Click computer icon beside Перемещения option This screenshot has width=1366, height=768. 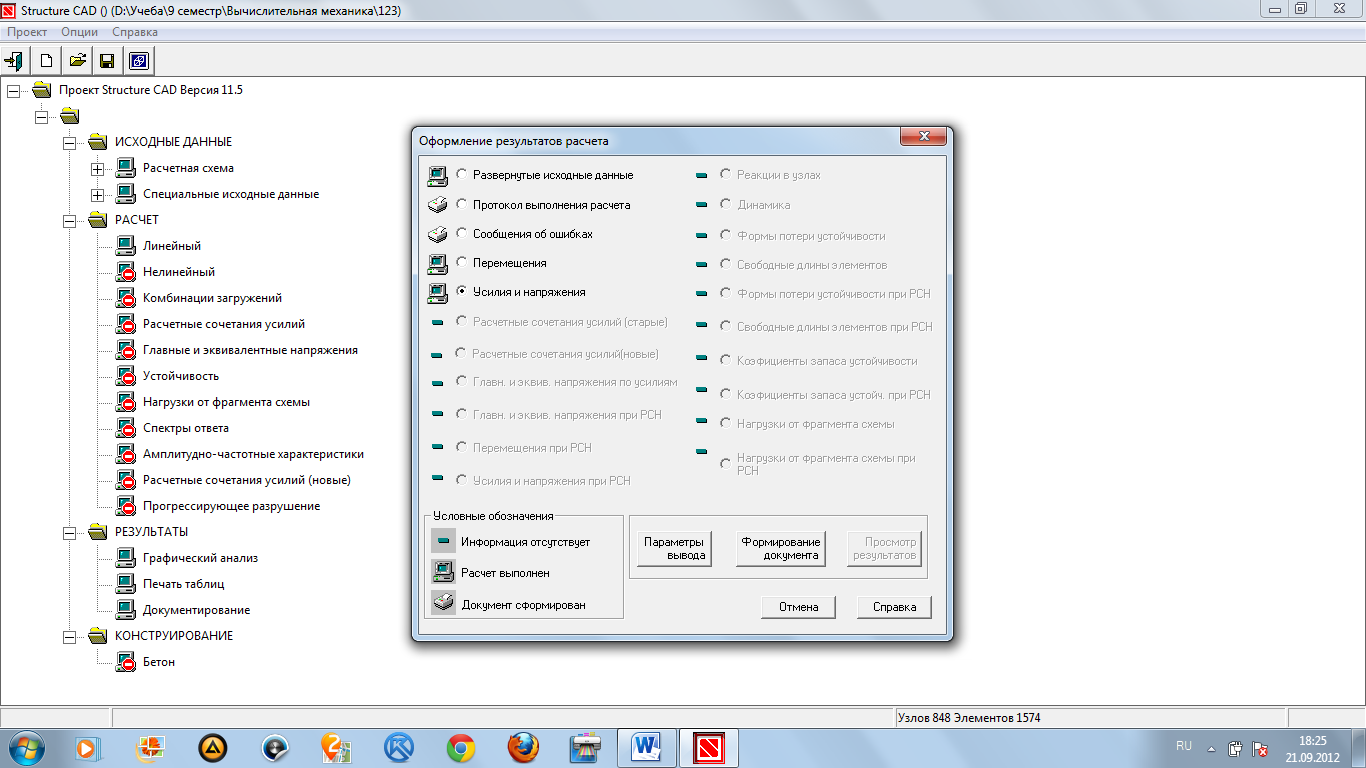click(437, 264)
